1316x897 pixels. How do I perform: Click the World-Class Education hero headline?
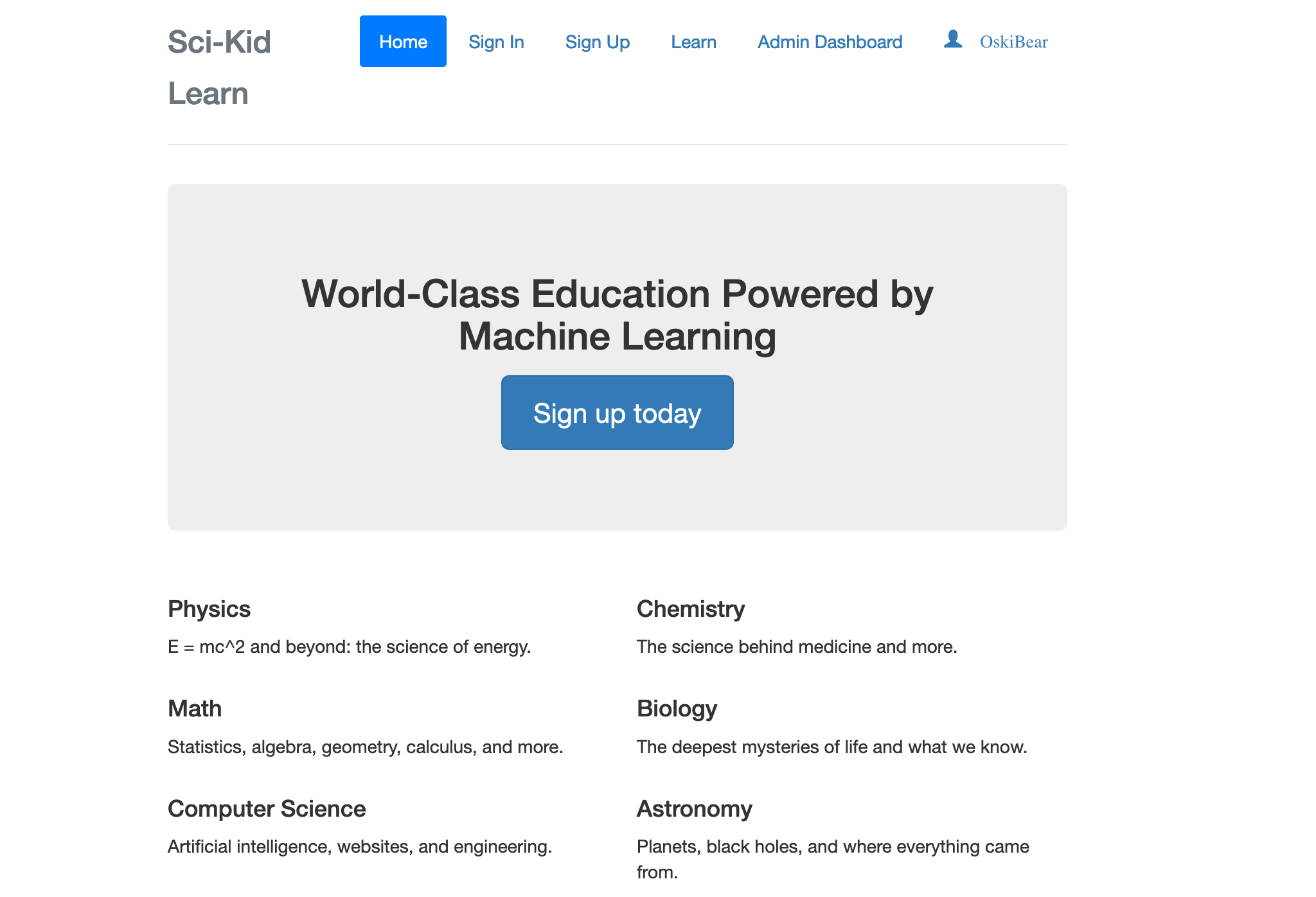point(617,315)
